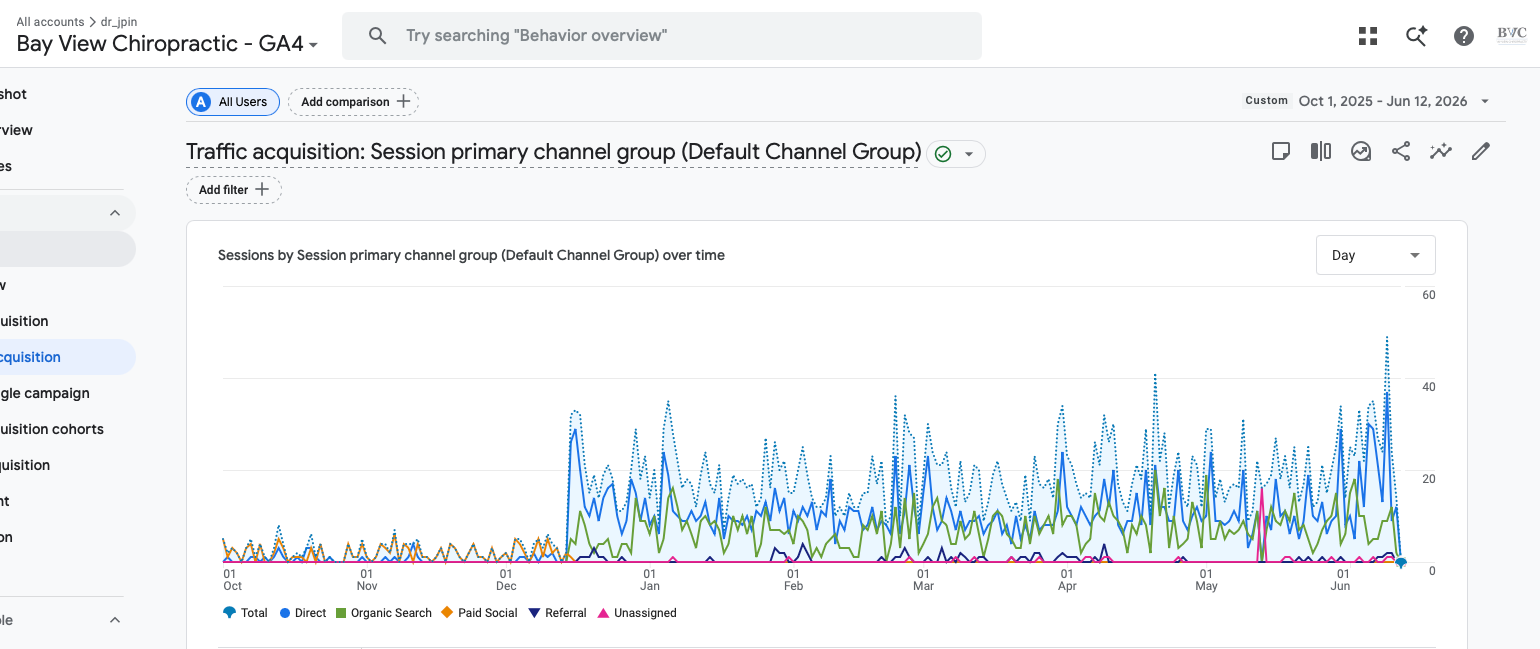Click the Traffic acquisition report title
This screenshot has width=1540, height=649.
(x=553, y=152)
